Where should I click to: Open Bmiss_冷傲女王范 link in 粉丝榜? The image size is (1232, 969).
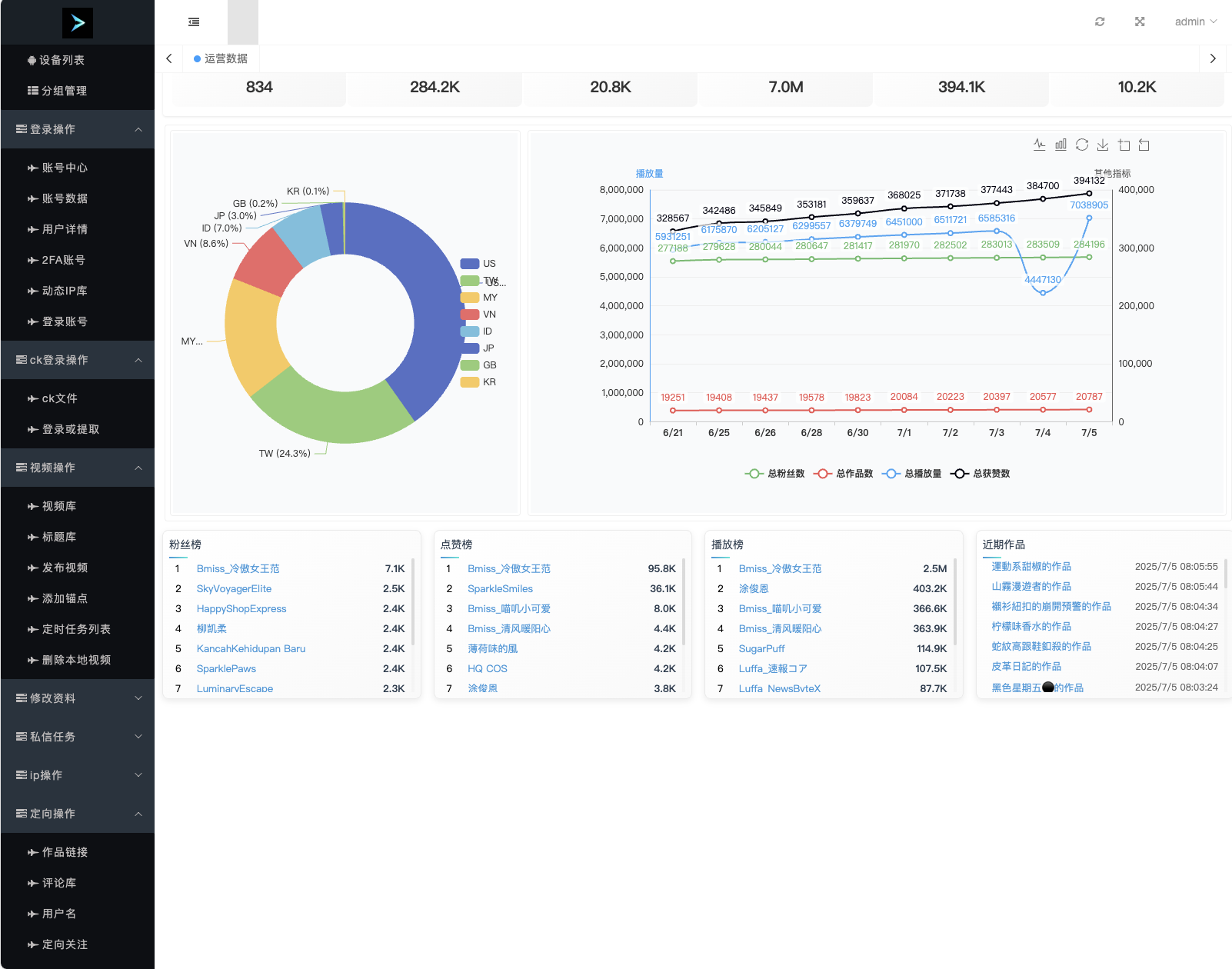pyautogui.click(x=238, y=568)
